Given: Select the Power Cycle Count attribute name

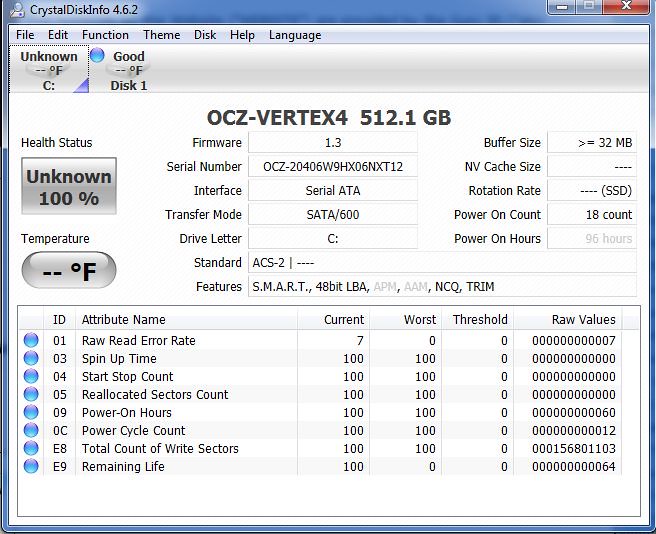Looking at the screenshot, I should 133,431.
